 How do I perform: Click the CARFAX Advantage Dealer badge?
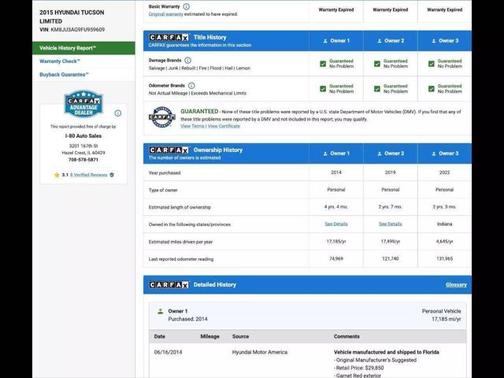click(83, 104)
